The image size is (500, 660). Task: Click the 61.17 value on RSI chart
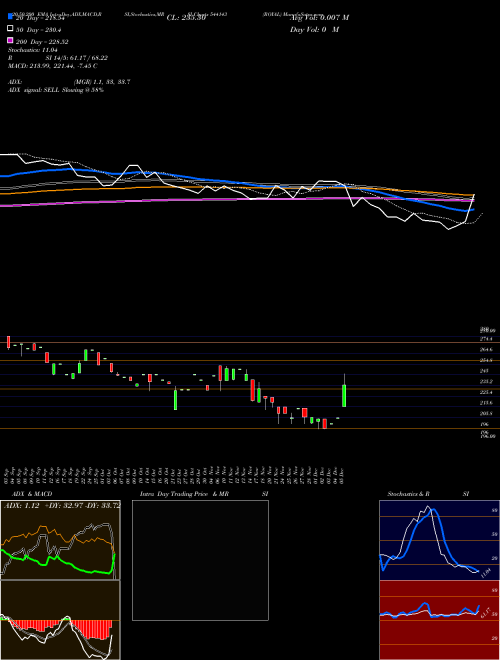click(x=486, y=612)
